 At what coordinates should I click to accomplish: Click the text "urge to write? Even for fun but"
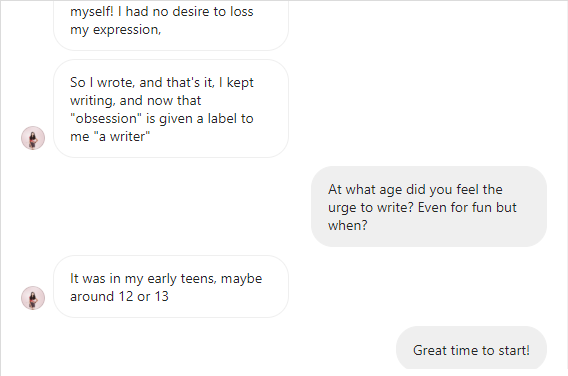tap(422, 208)
